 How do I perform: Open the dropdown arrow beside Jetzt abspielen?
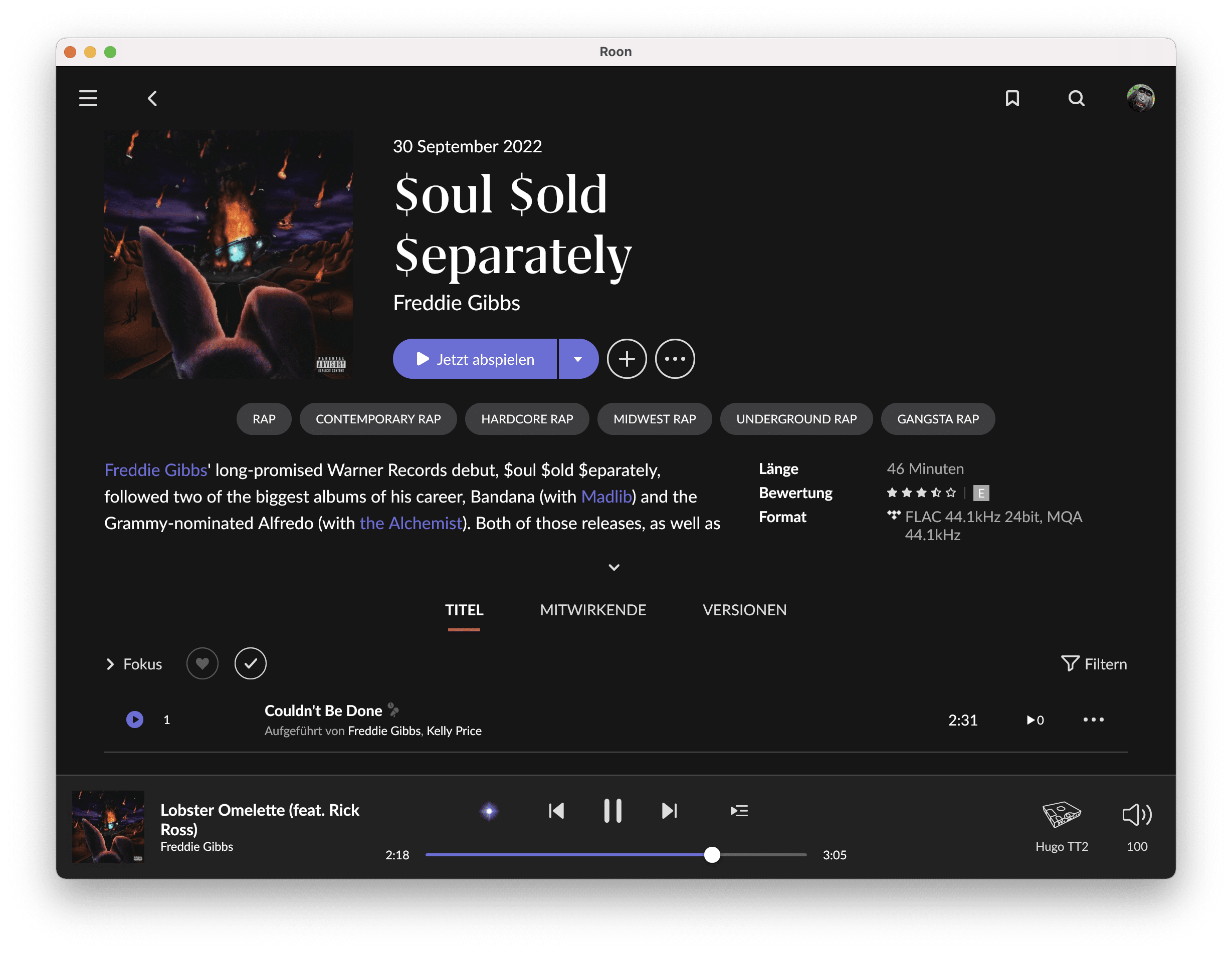tap(577, 359)
